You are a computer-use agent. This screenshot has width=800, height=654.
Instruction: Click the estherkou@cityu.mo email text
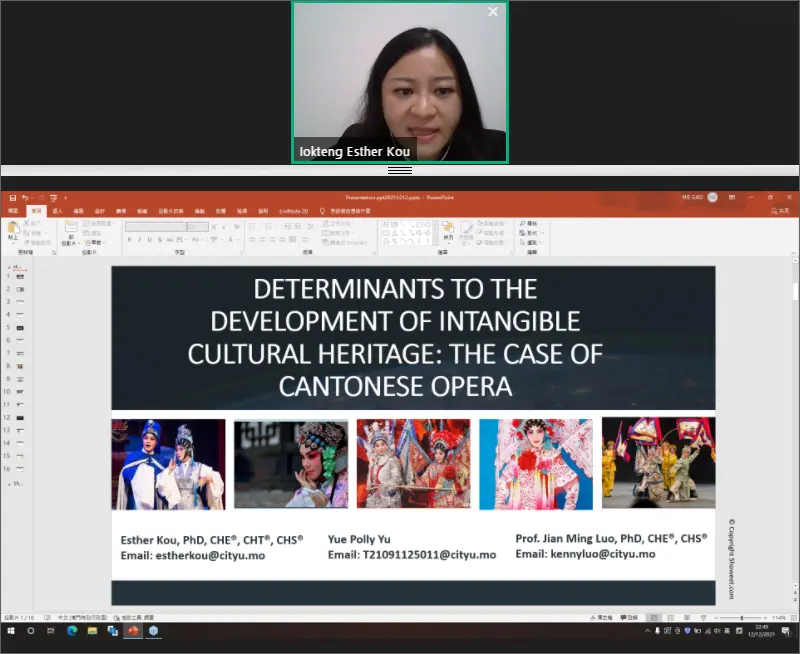[211, 555]
